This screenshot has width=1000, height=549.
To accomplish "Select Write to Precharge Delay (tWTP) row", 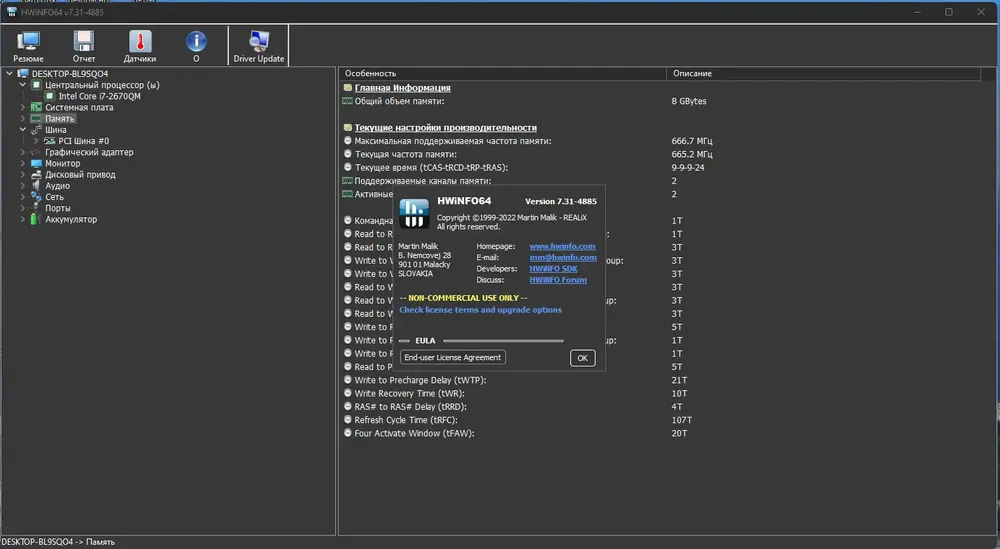I will point(420,380).
